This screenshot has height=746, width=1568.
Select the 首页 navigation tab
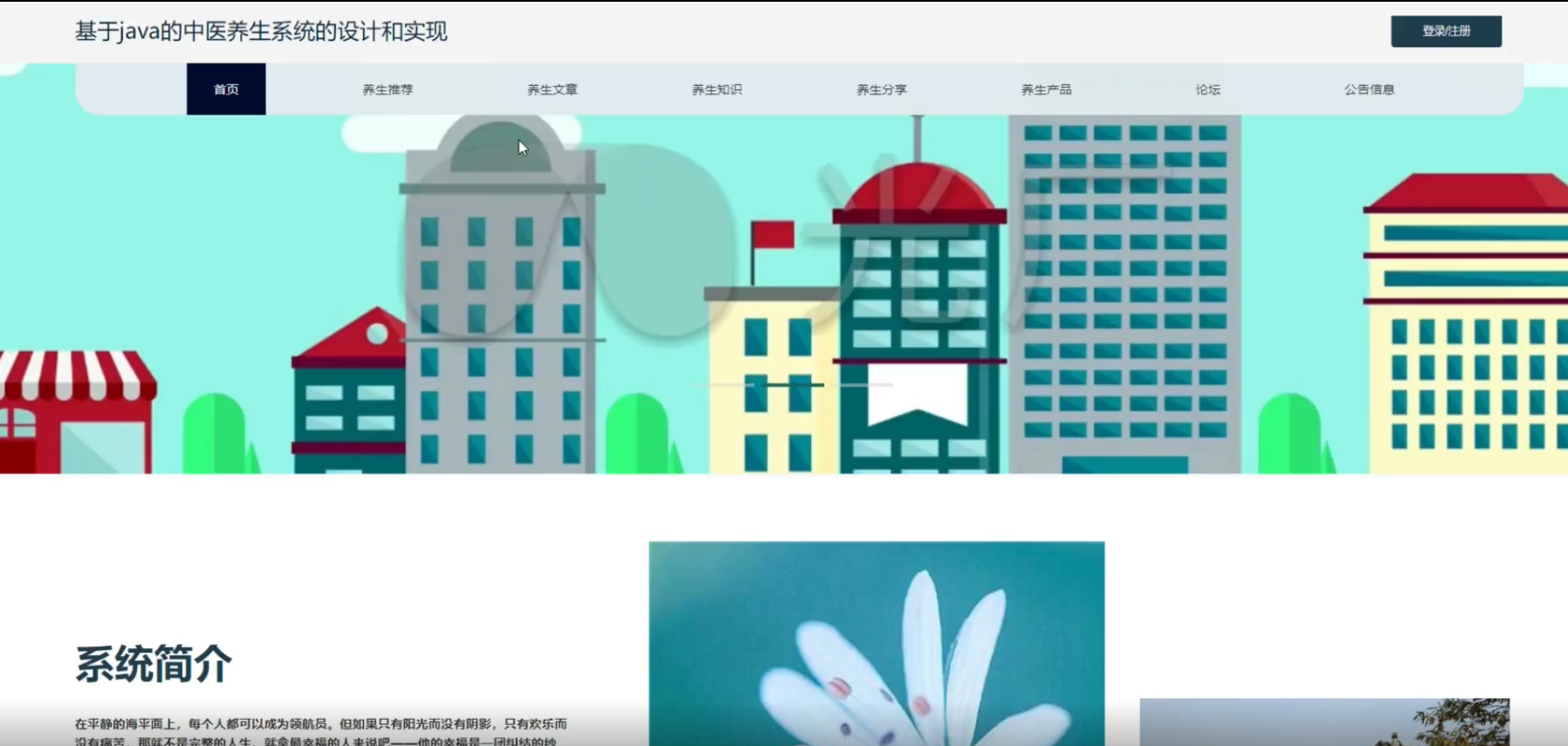point(226,89)
